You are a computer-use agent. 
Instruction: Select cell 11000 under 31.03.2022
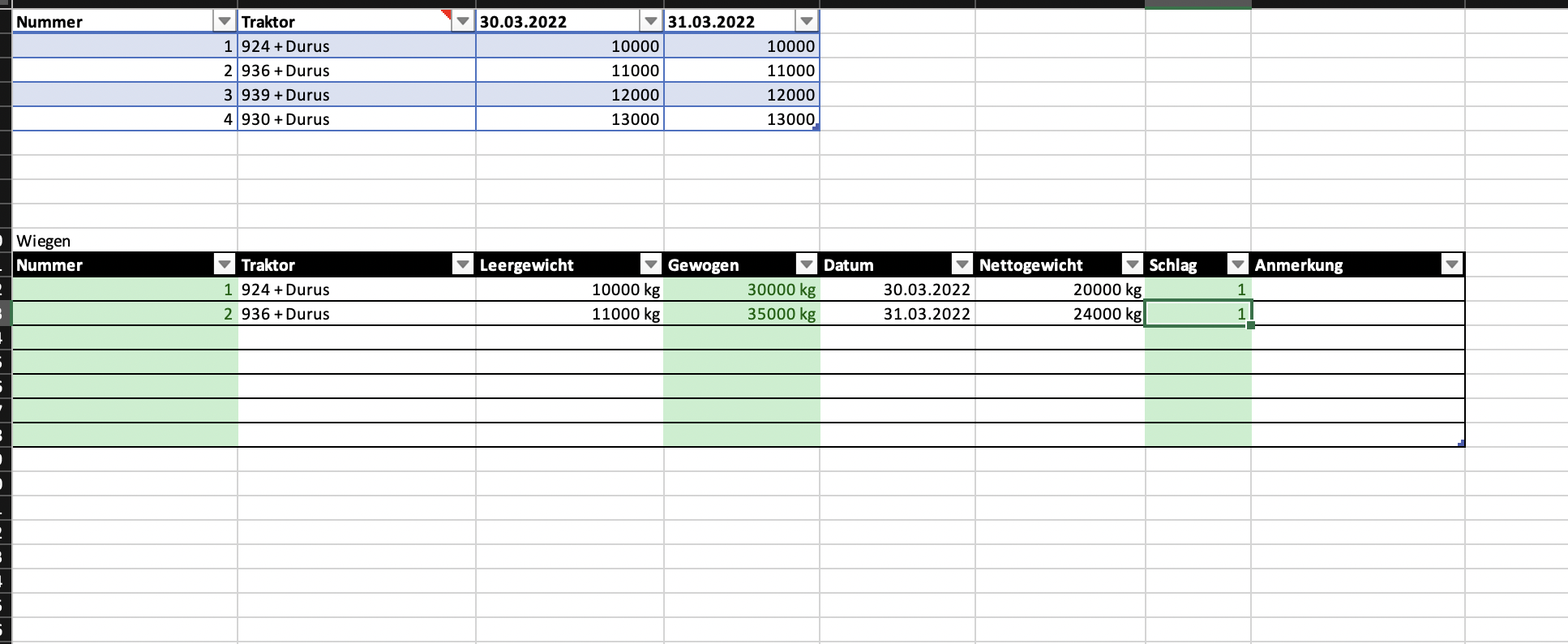click(742, 71)
